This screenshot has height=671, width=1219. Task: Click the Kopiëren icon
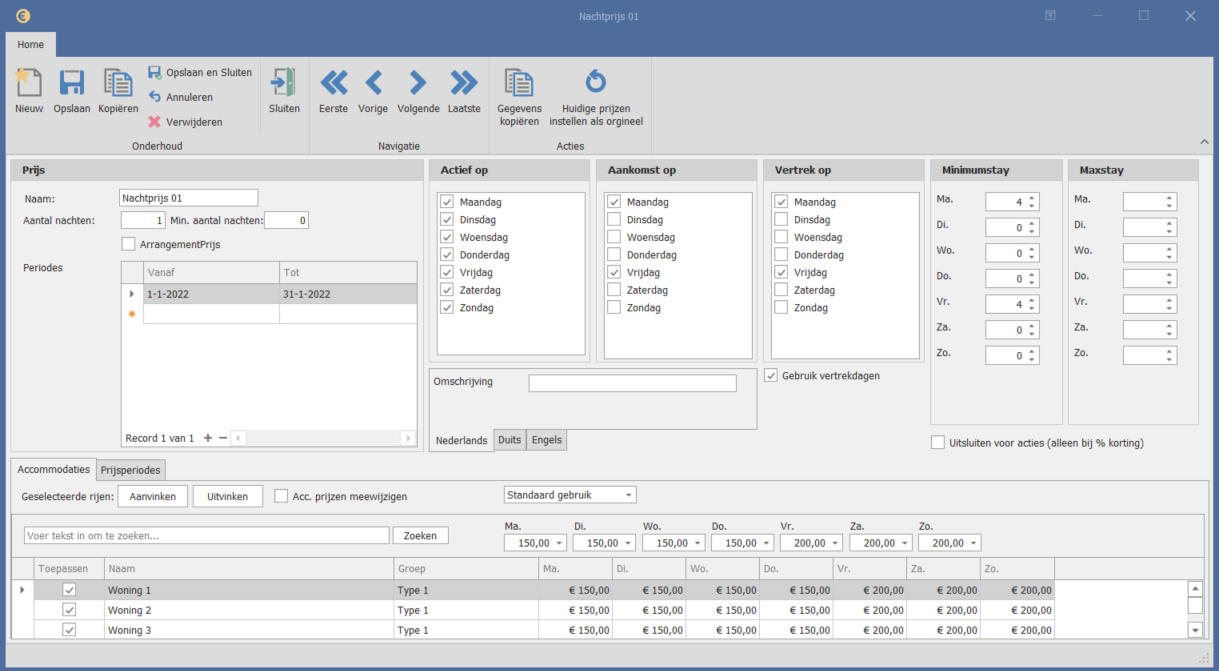pyautogui.click(x=118, y=82)
